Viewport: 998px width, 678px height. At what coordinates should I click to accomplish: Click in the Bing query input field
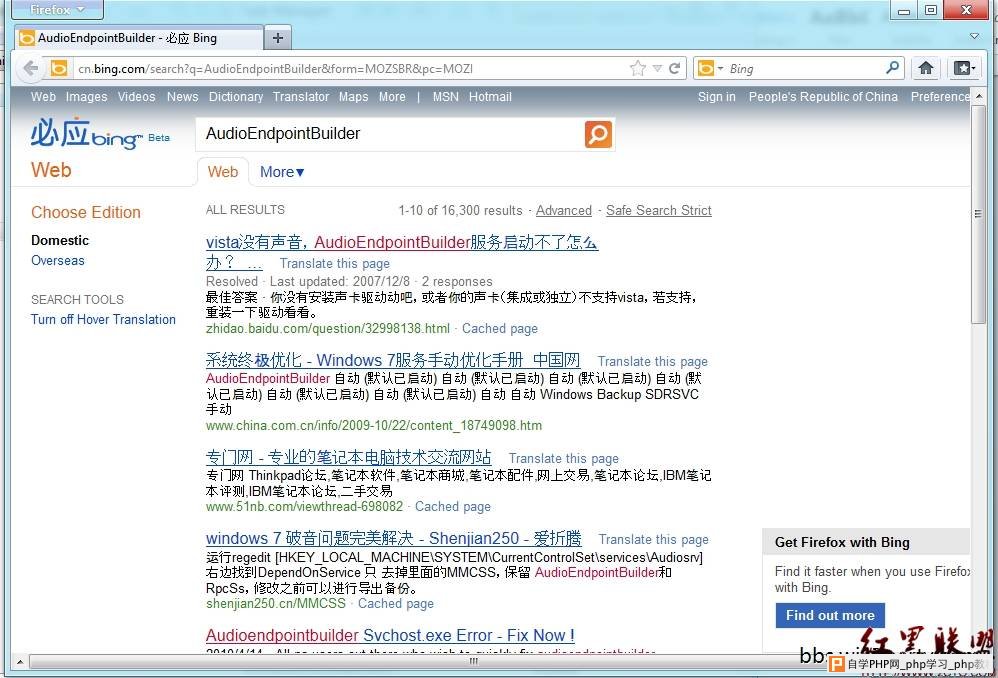pyautogui.click(x=390, y=134)
